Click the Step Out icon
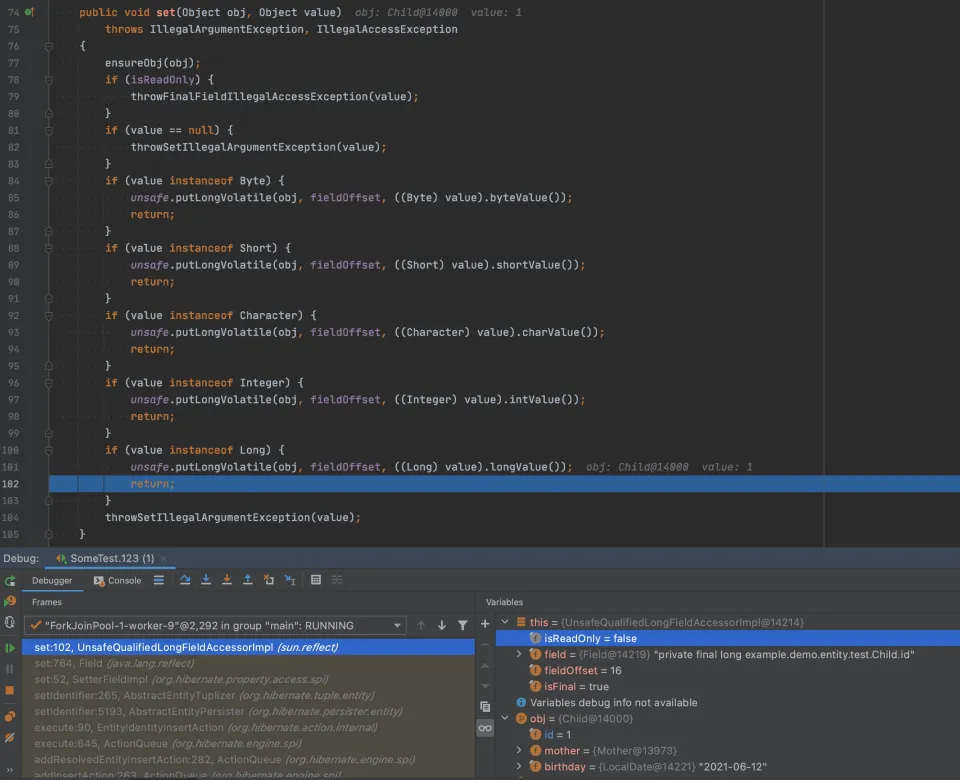This screenshot has width=960, height=780. (248, 580)
